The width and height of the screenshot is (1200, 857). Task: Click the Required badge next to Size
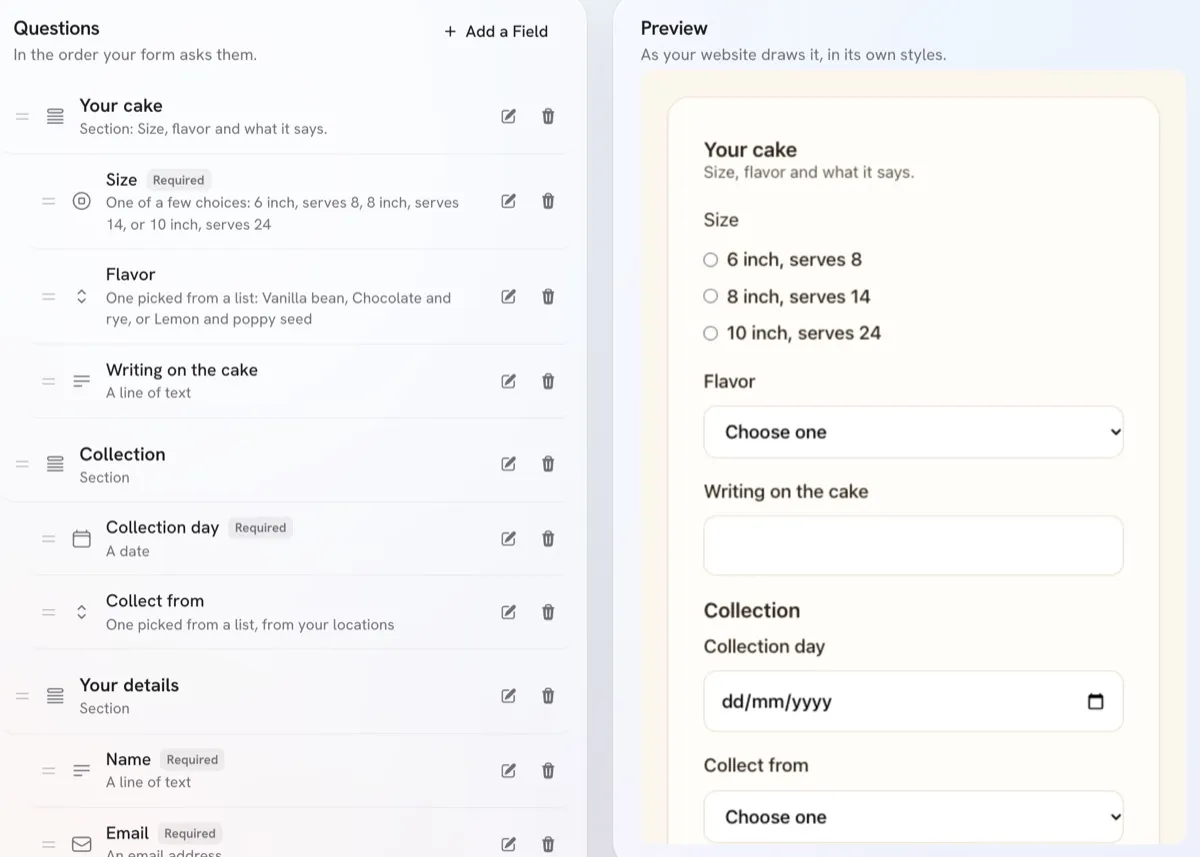pyautogui.click(x=178, y=180)
